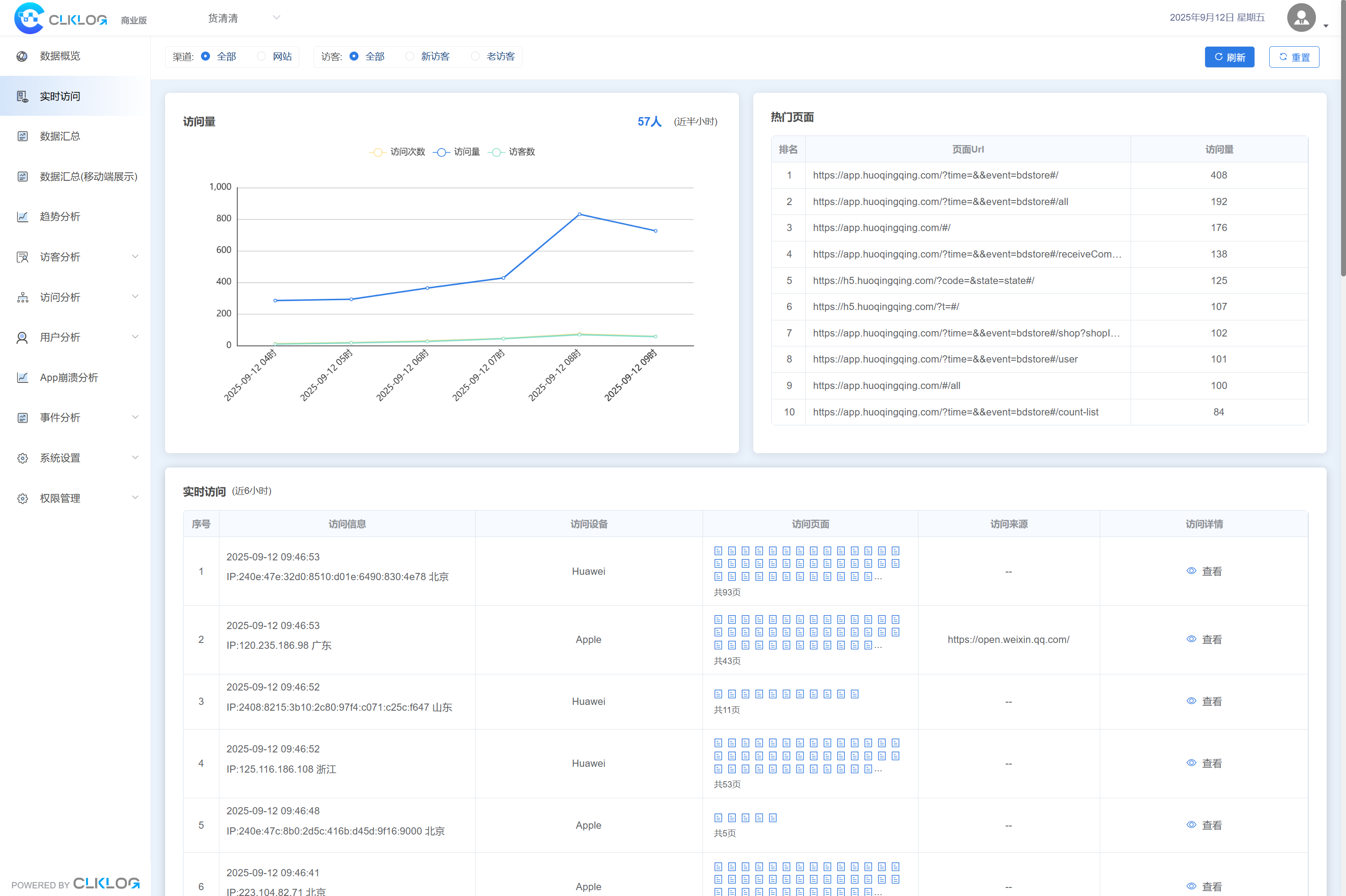
Task: Click the CLKLOG logo icon
Action: tap(29, 18)
